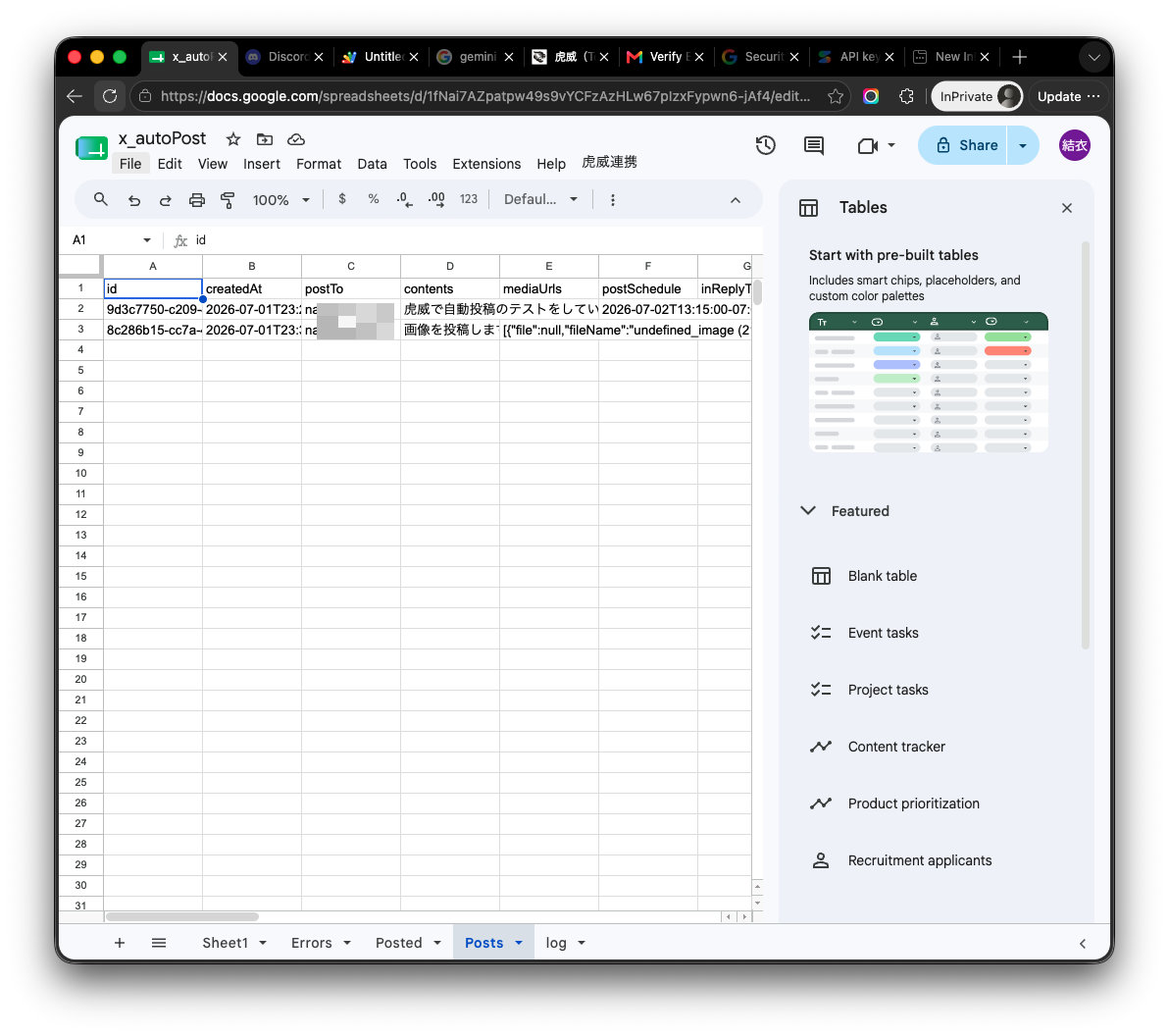Open browser extensions puzzle icon
Screen dimensions: 1169x1036
(906, 96)
